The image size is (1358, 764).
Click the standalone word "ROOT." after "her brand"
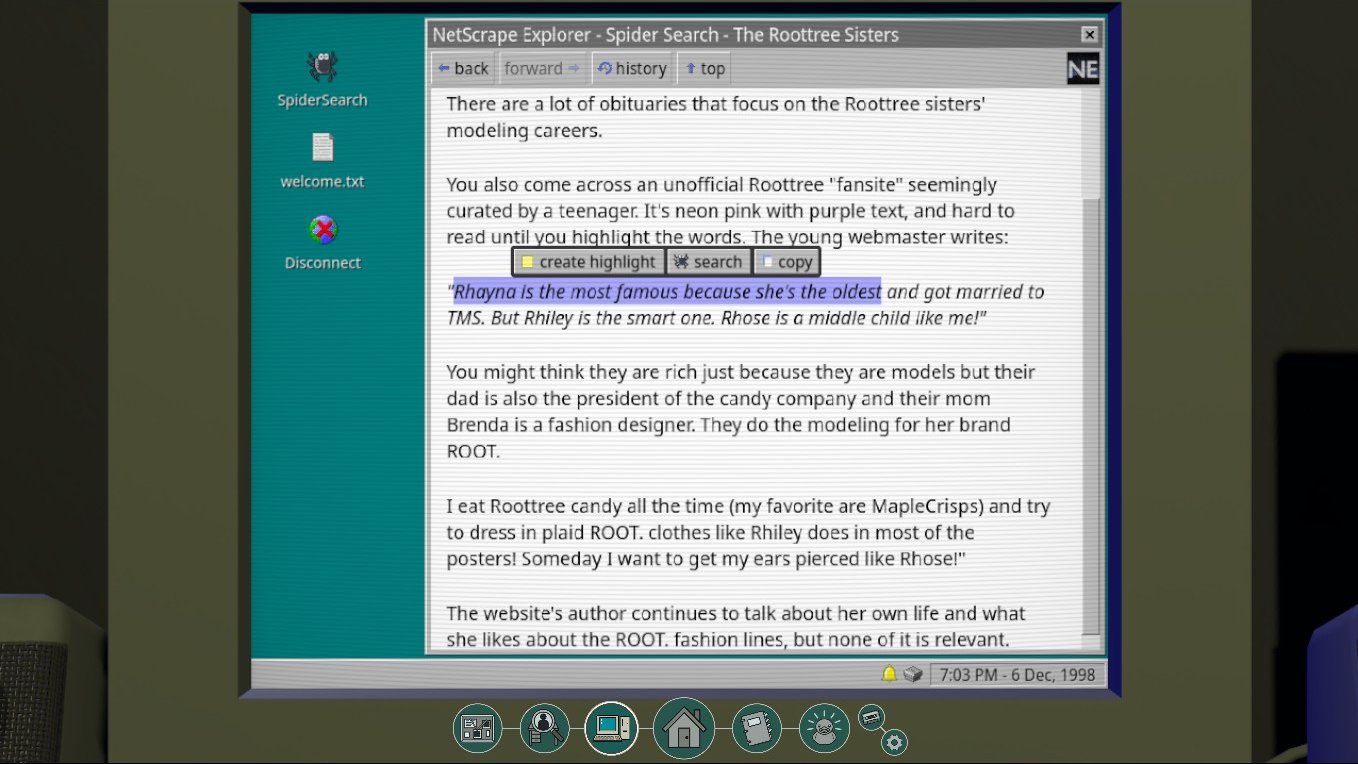[473, 451]
